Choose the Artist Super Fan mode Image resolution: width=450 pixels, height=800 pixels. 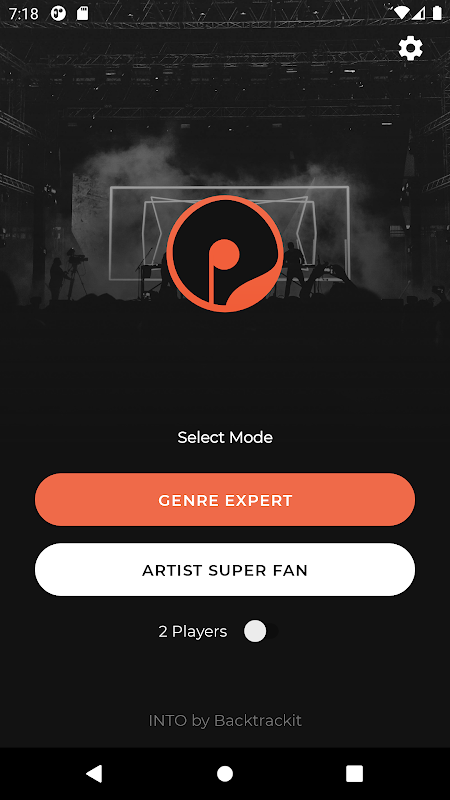[225, 570]
